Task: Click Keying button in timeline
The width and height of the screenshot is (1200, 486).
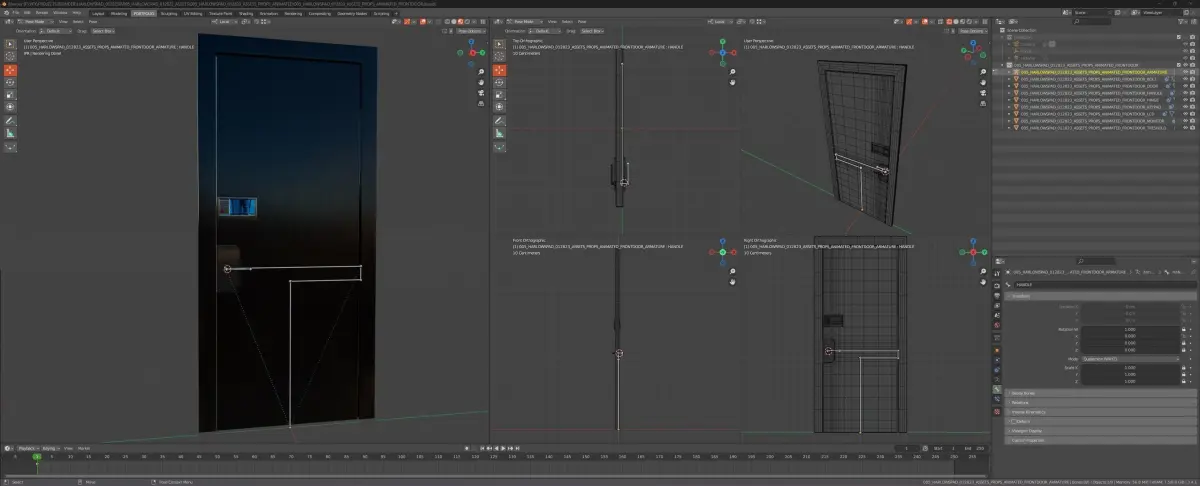Action: tap(50, 448)
